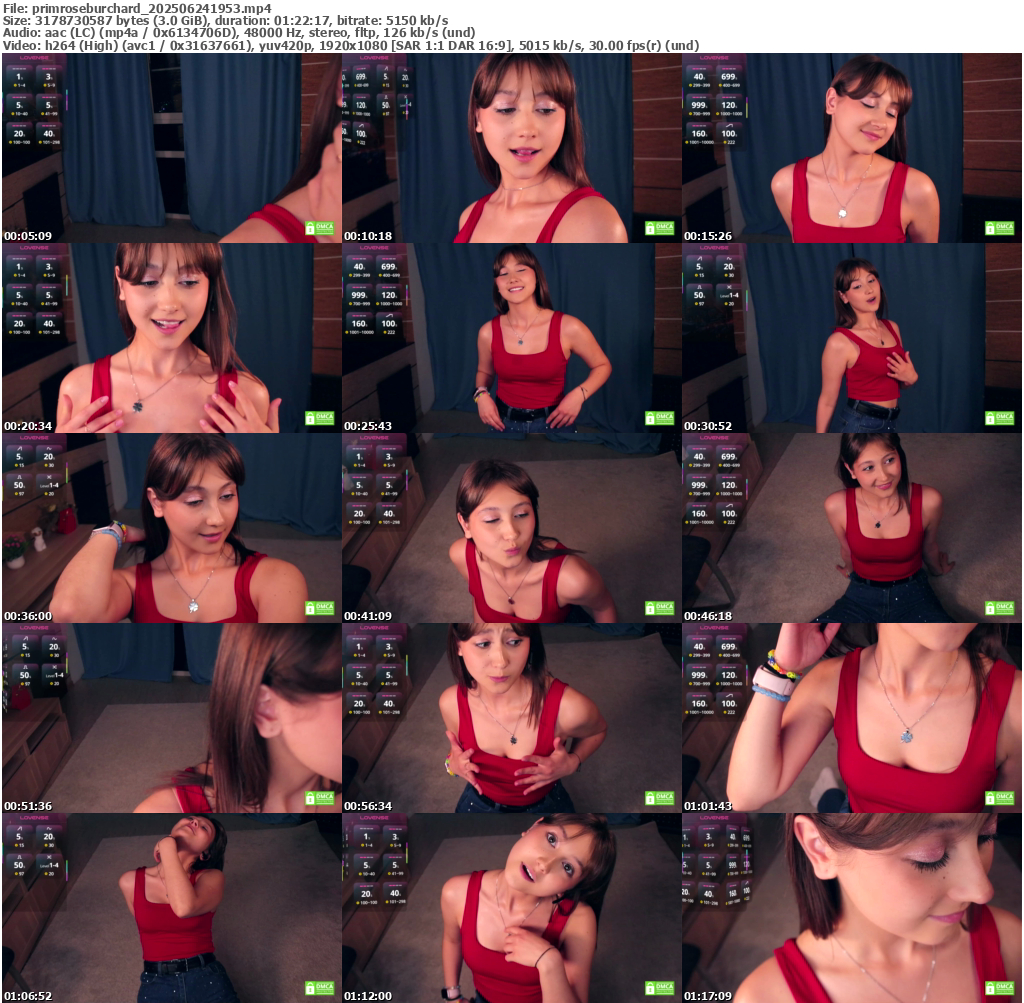Click the DMCA badge in the 00:51:36 frame
This screenshot has height=1003, width=1024.
point(320,798)
